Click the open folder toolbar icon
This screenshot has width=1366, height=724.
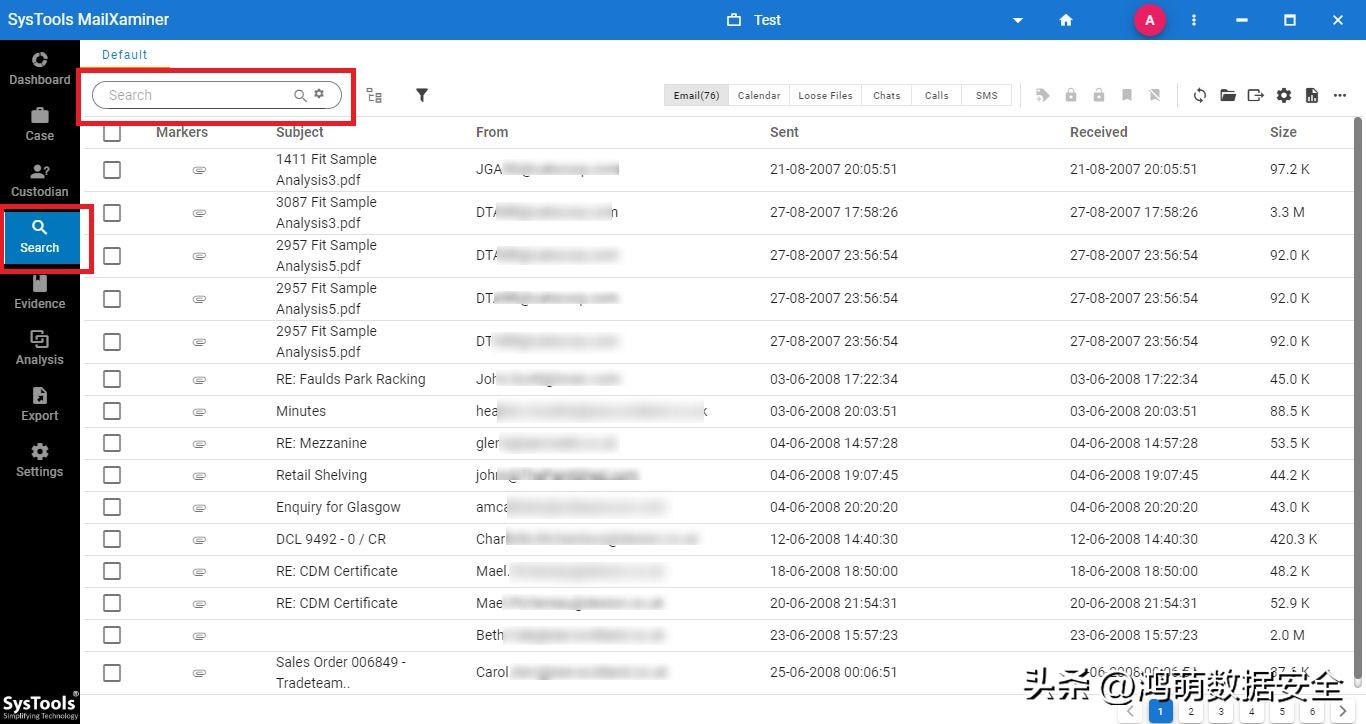pos(1228,95)
